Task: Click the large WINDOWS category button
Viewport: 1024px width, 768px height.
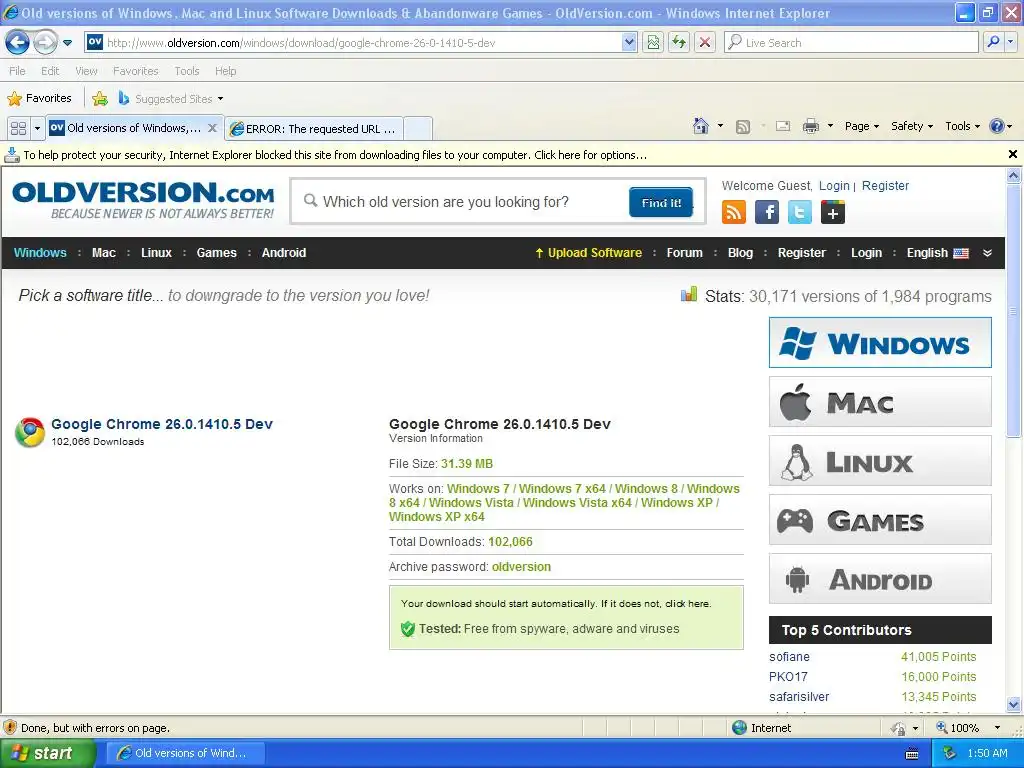Action: (x=880, y=343)
